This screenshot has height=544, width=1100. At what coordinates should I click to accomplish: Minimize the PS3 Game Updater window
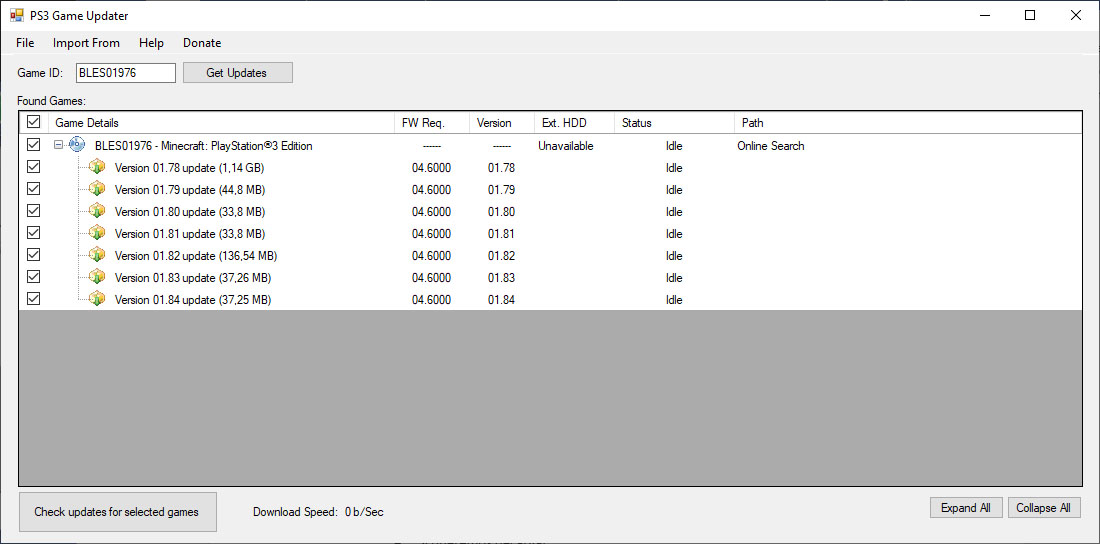(x=984, y=15)
